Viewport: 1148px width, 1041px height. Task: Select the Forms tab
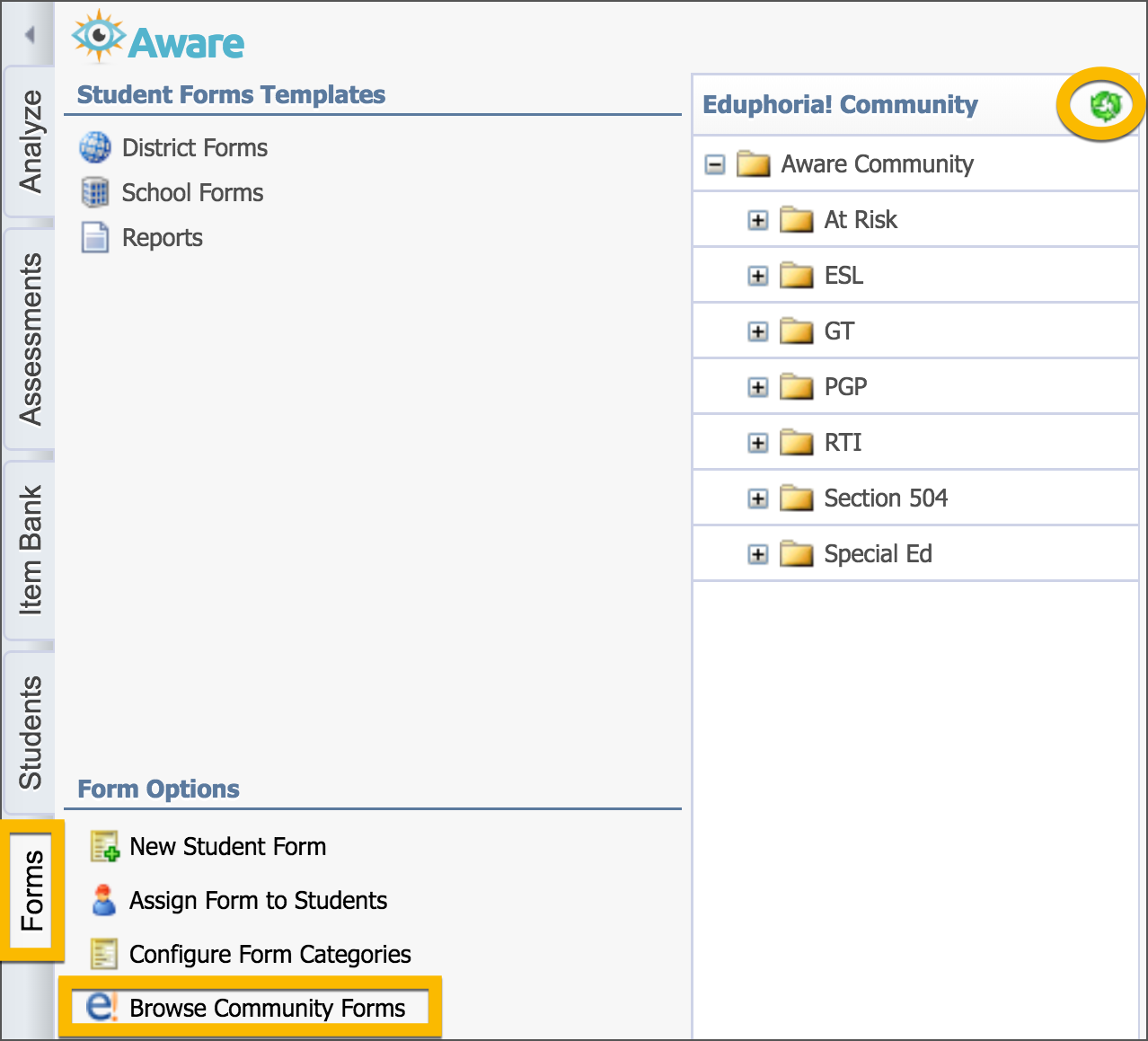click(32, 889)
